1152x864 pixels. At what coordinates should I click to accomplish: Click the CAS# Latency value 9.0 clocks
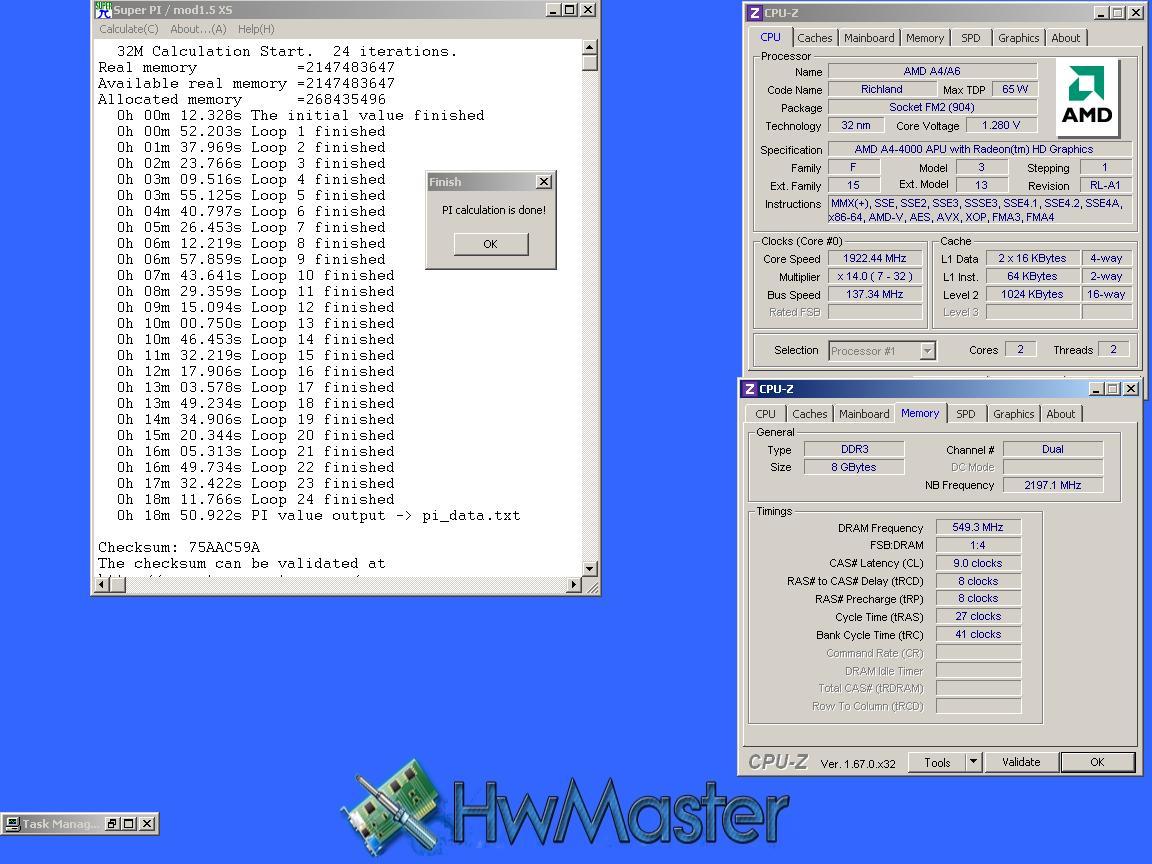coord(978,564)
